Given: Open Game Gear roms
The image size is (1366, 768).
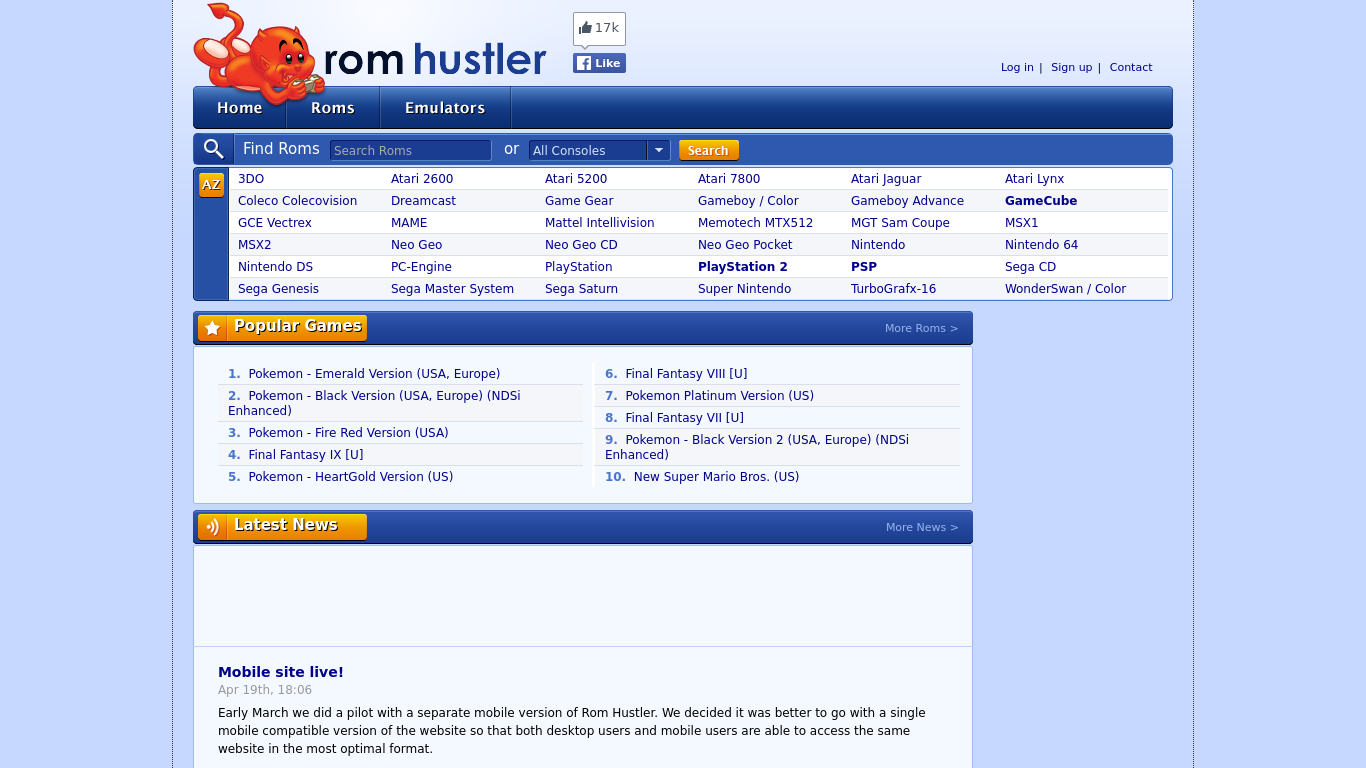Looking at the screenshot, I should click(579, 201).
